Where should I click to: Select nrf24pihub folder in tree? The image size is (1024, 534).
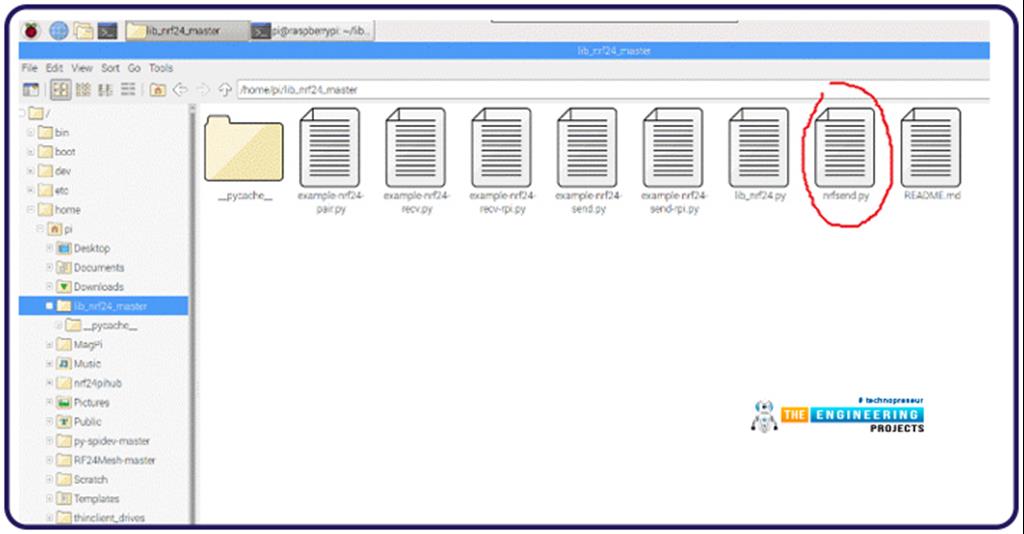point(89,383)
